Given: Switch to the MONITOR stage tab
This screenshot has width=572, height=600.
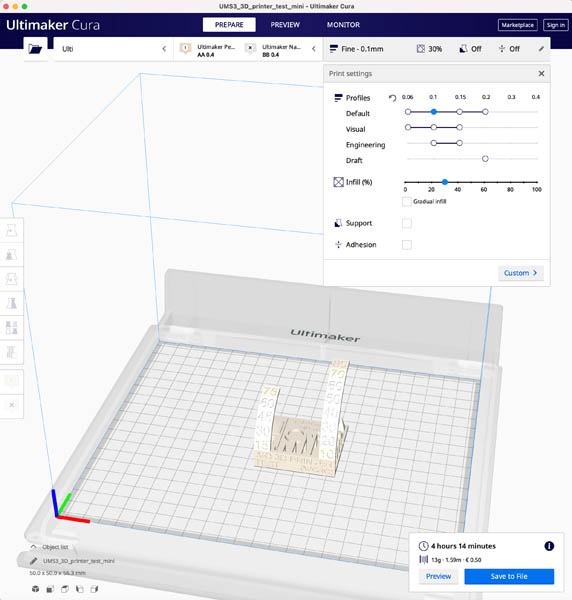Looking at the screenshot, I should click(x=343, y=24).
